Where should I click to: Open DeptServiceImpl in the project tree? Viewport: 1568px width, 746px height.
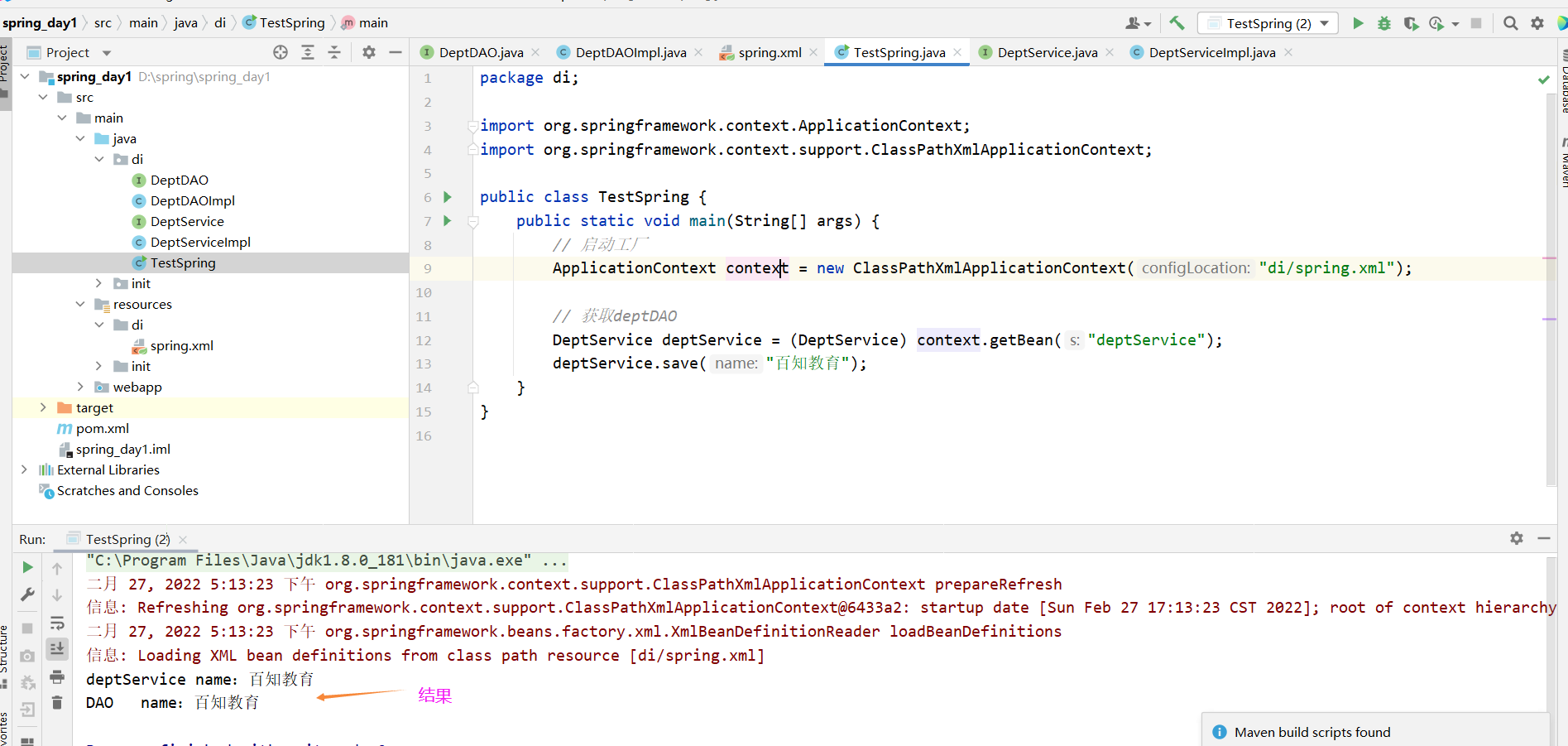[x=200, y=242]
